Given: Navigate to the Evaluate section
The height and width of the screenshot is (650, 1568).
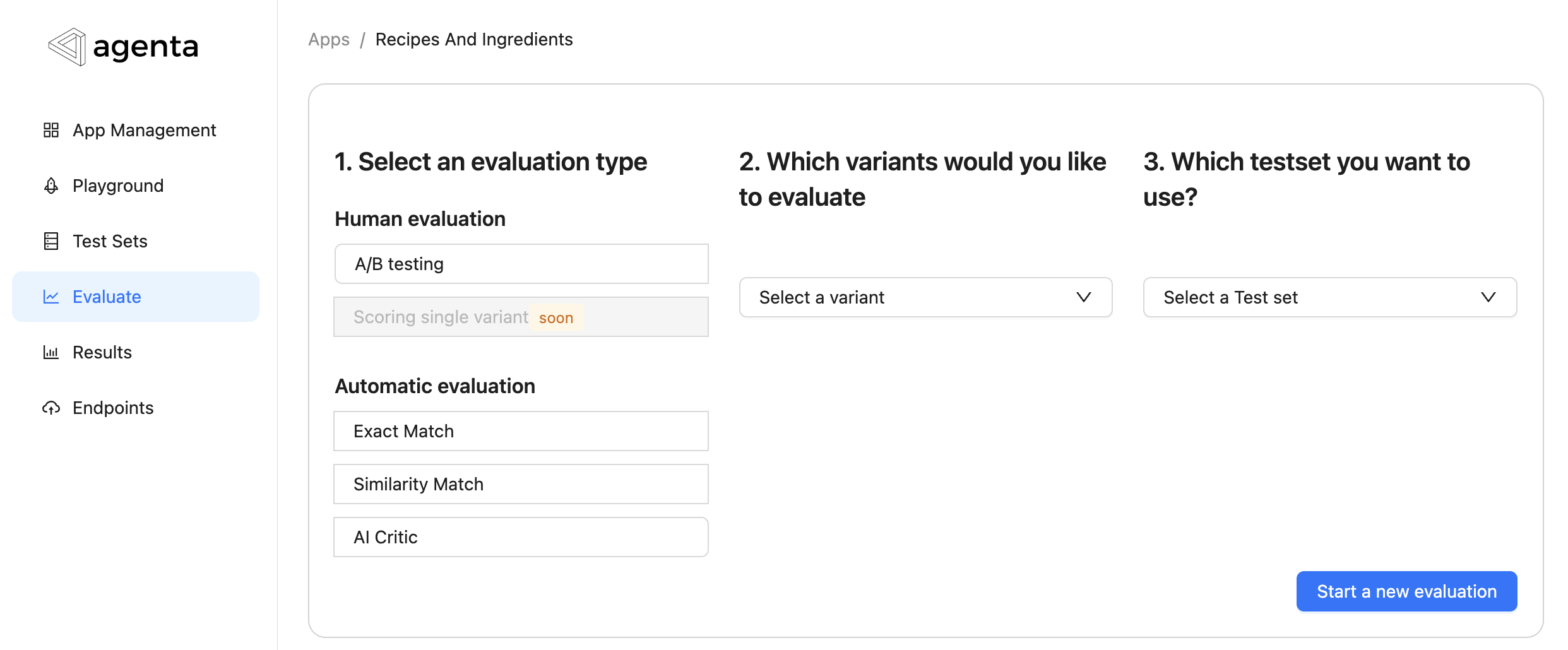Looking at the screenshot, I should tap(106, 297).
